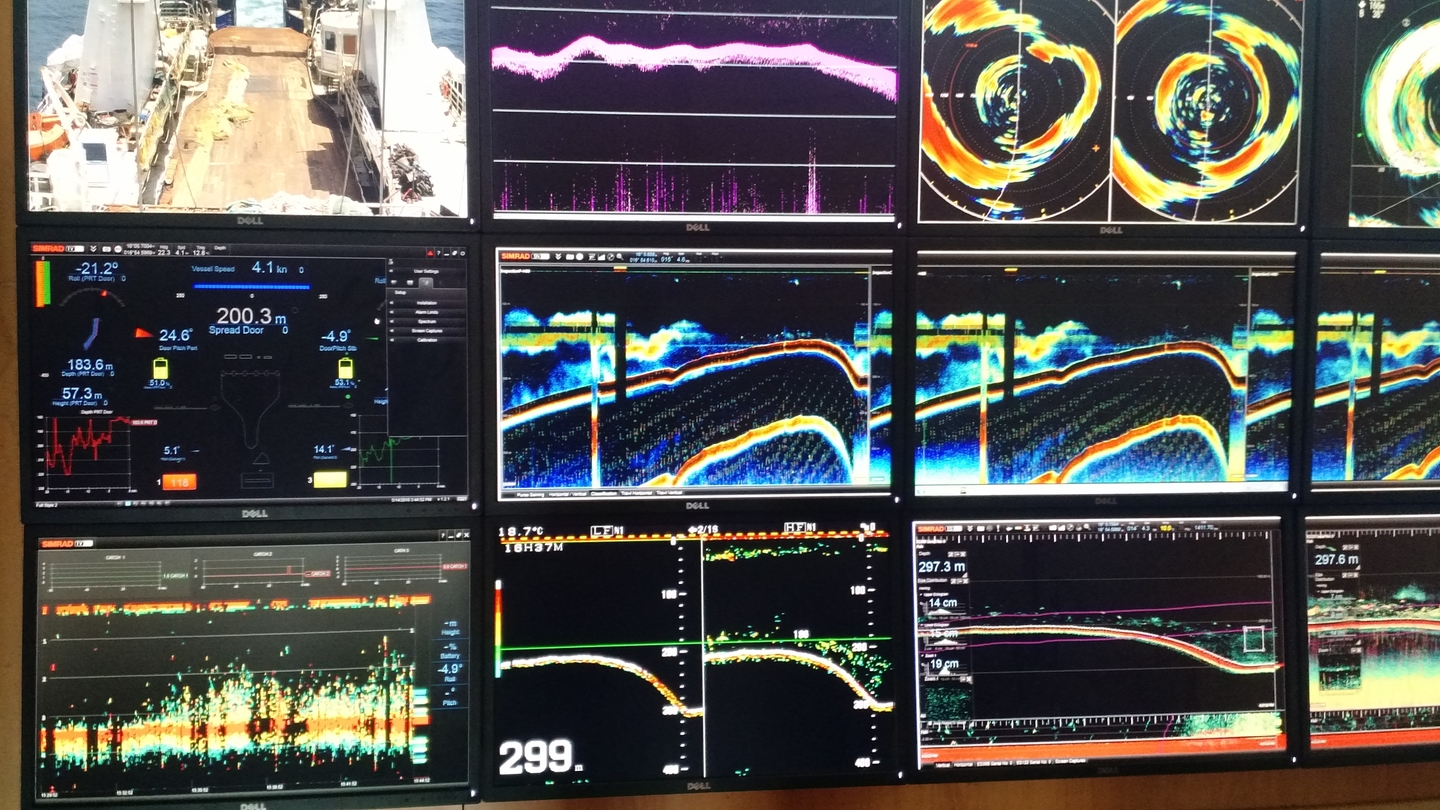Image resolution: width=1440 pixels, height=810 pixels.
Task: Click the yellow sensor 3 indicator button
Action: pyautogui.click(x=330, y=480)
